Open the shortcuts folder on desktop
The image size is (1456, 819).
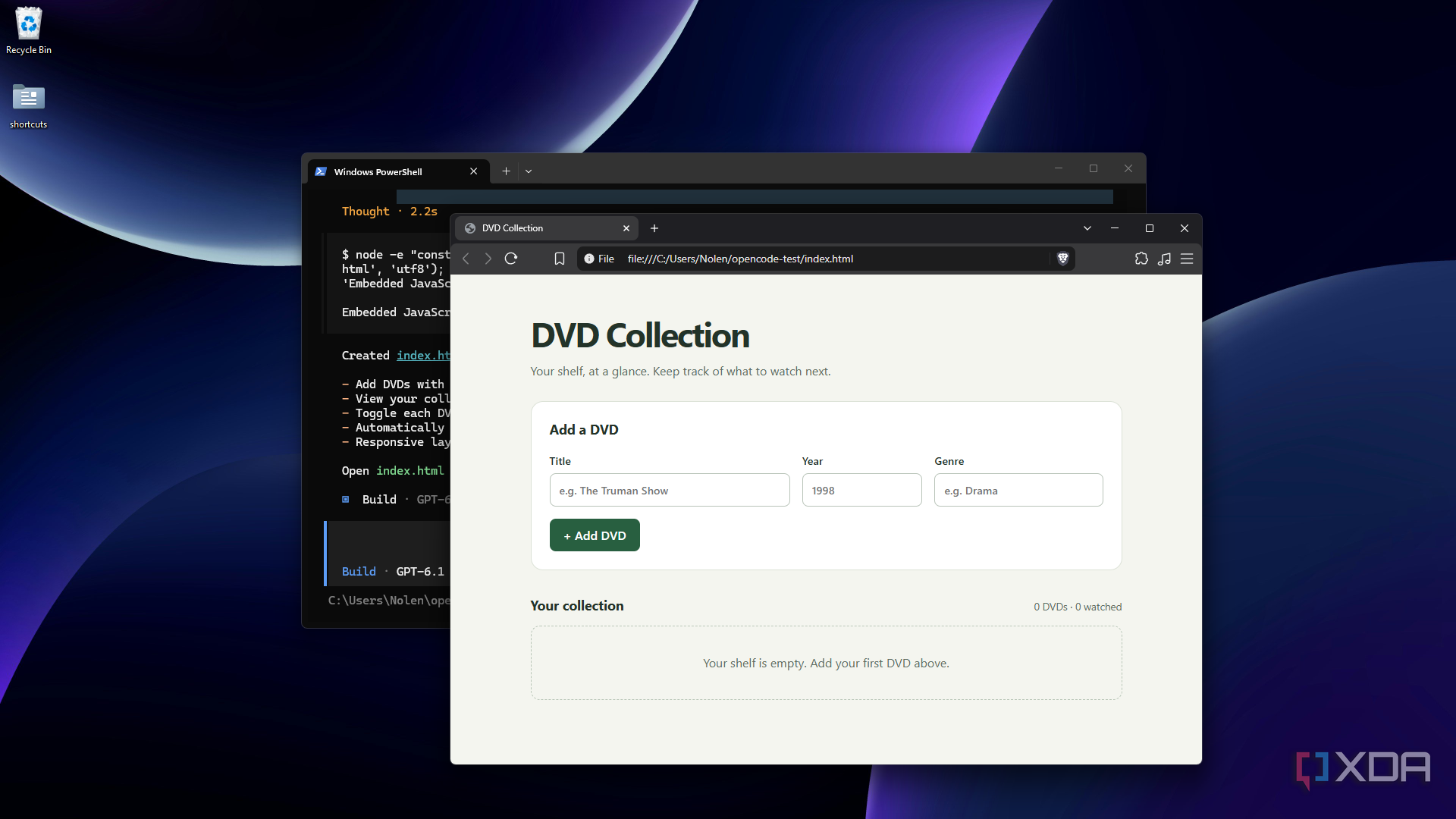pos(29,106)
